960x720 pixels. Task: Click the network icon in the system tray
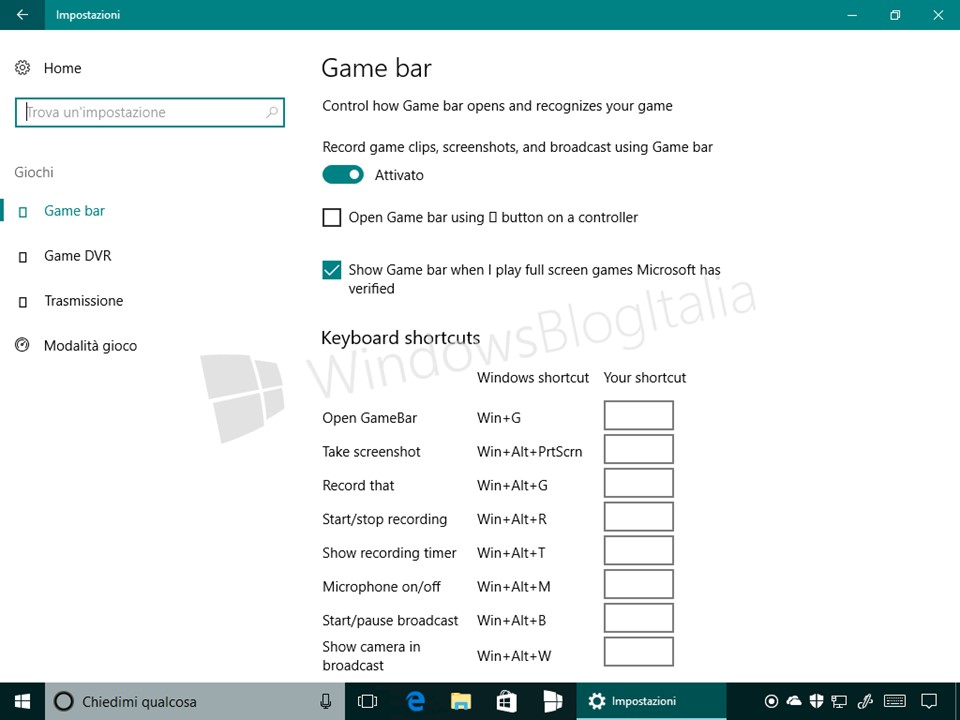click(x=839, y=701)
